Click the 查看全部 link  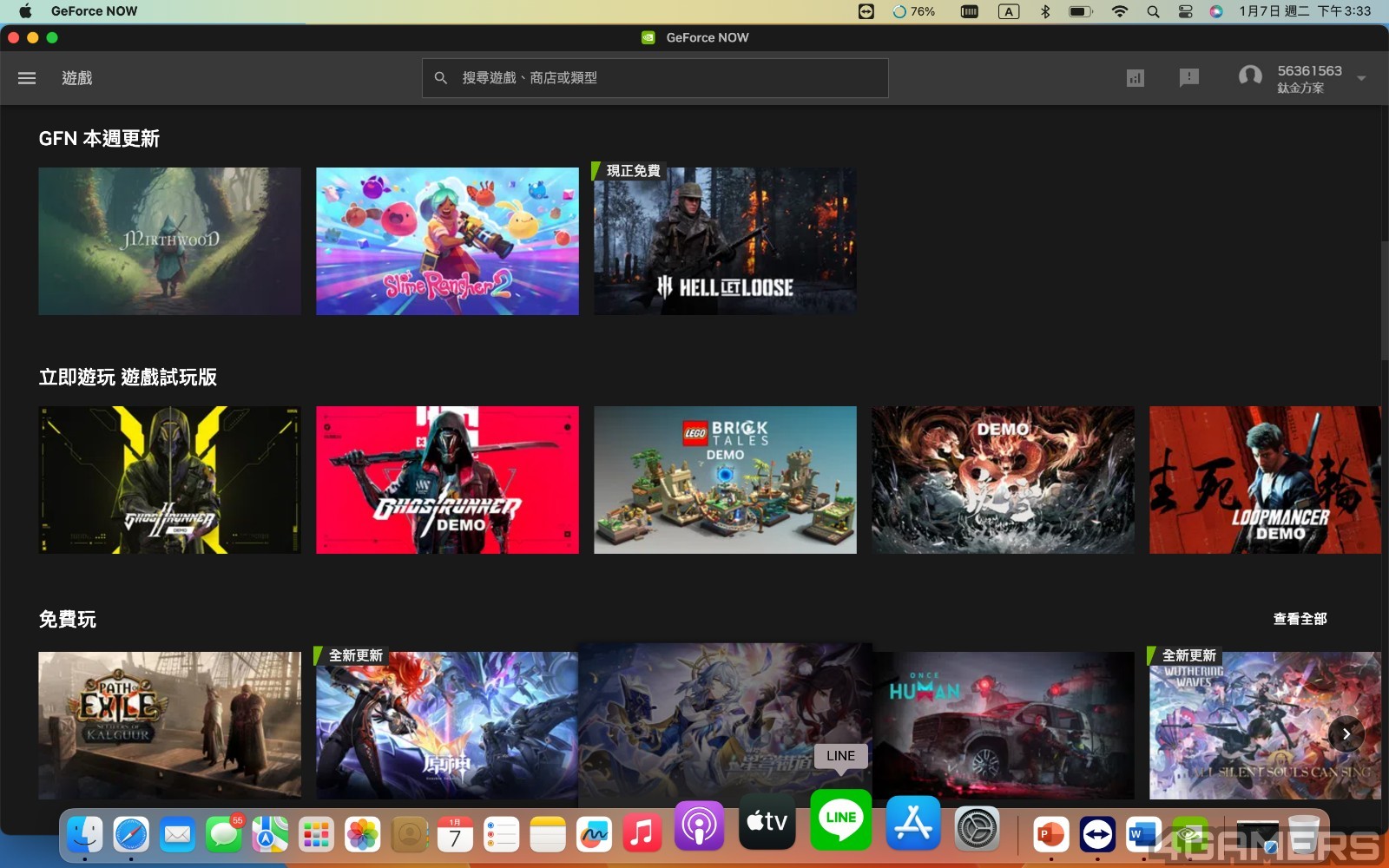pyautogui.click(x=1300, y=619)
